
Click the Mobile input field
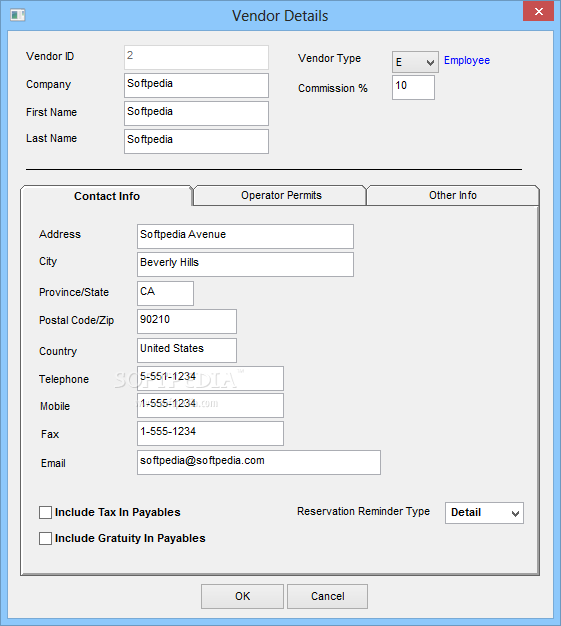click(x=210, y=406)
